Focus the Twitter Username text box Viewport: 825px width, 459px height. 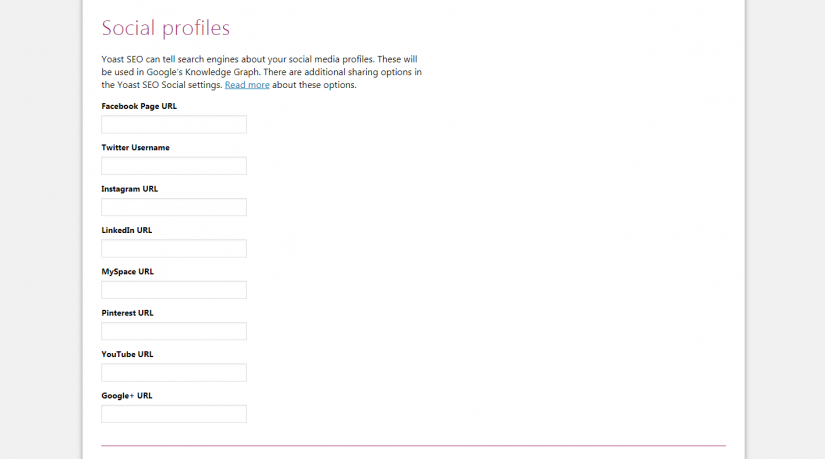pyautogui.click(x=174, y=166)
